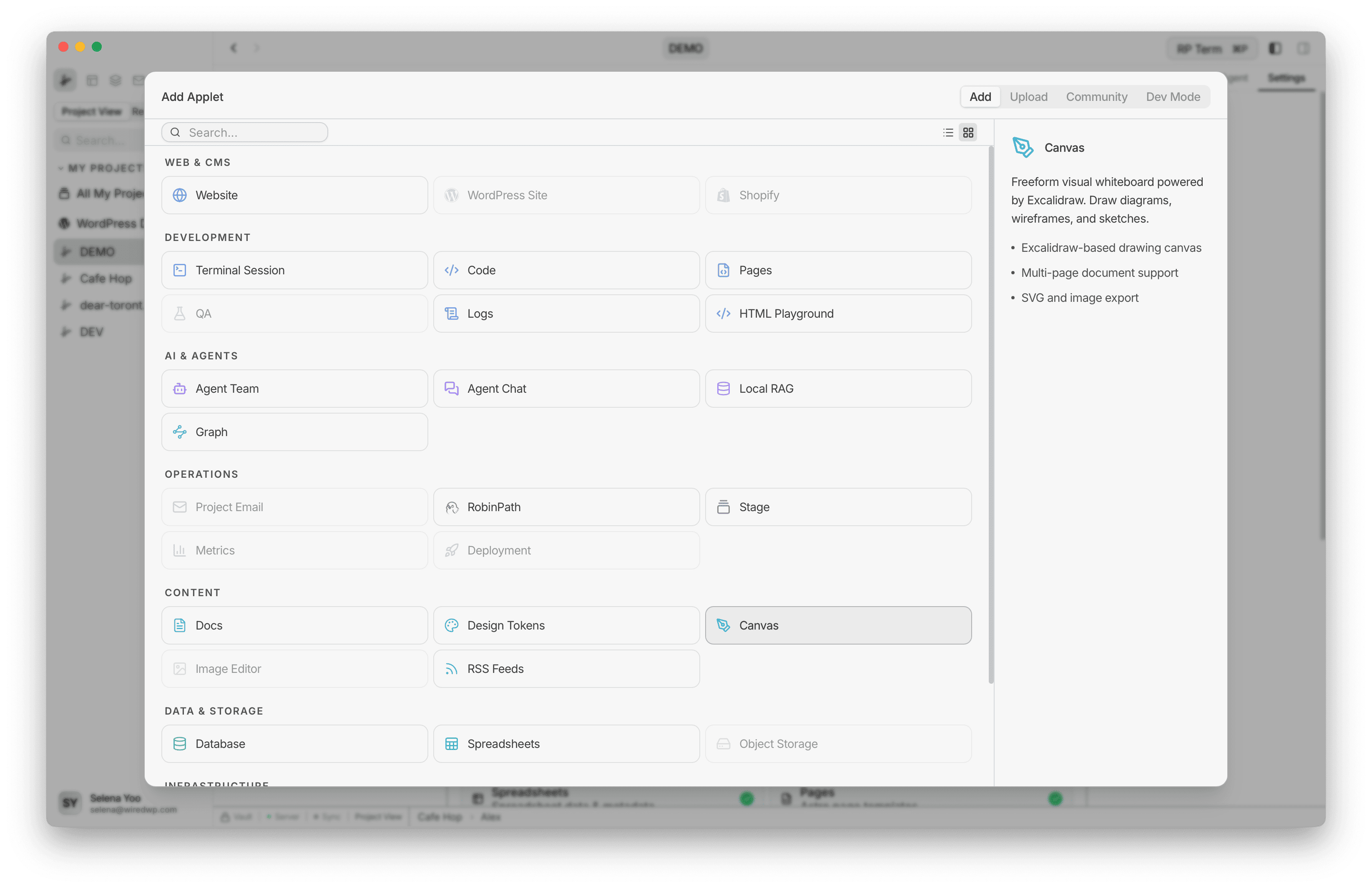Click the Object Storage drive icon
The height and width of the screenshot is (888, 1372).
pos(724,743)
